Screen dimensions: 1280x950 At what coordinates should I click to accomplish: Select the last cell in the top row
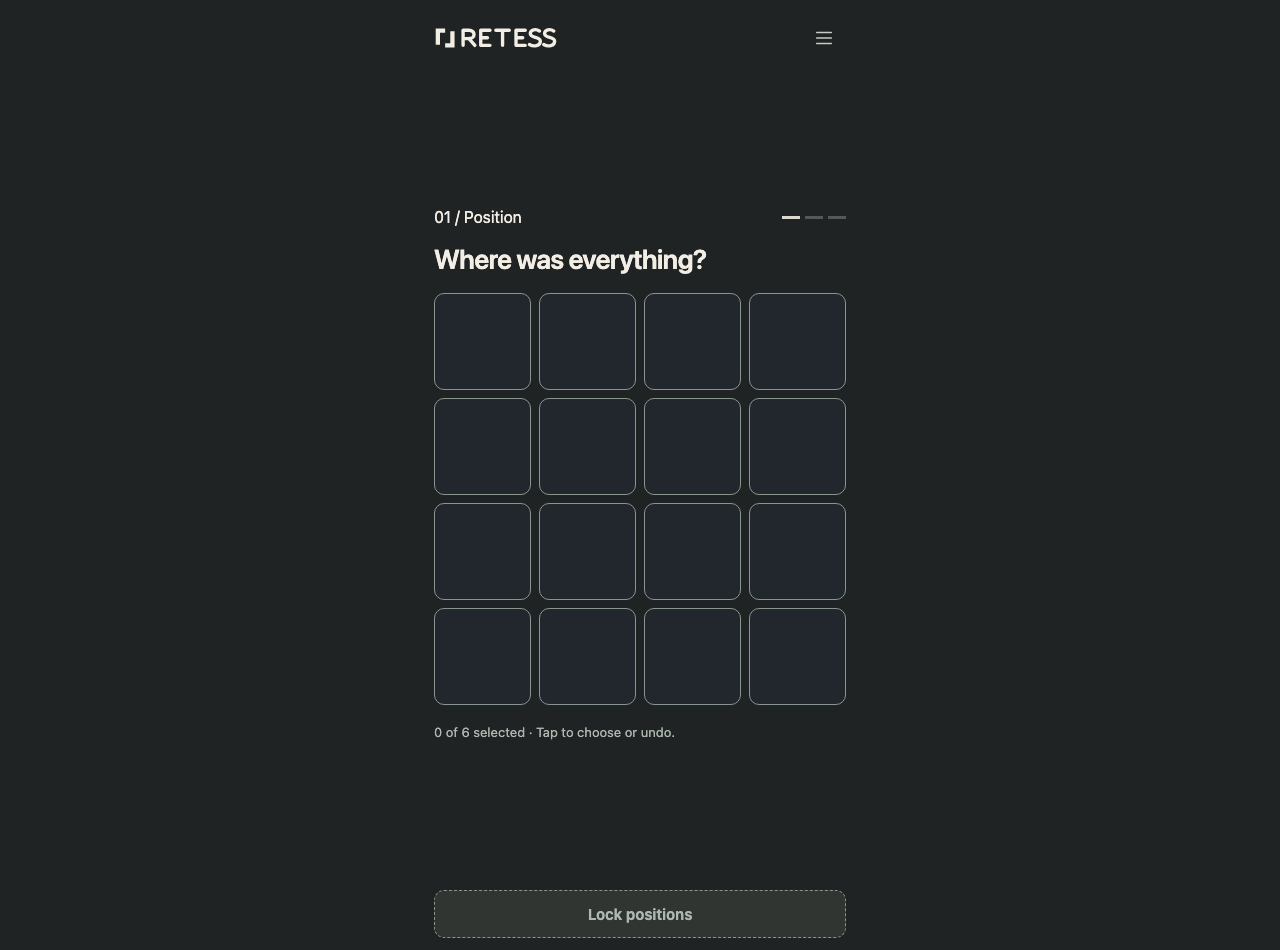coord(797,341)
